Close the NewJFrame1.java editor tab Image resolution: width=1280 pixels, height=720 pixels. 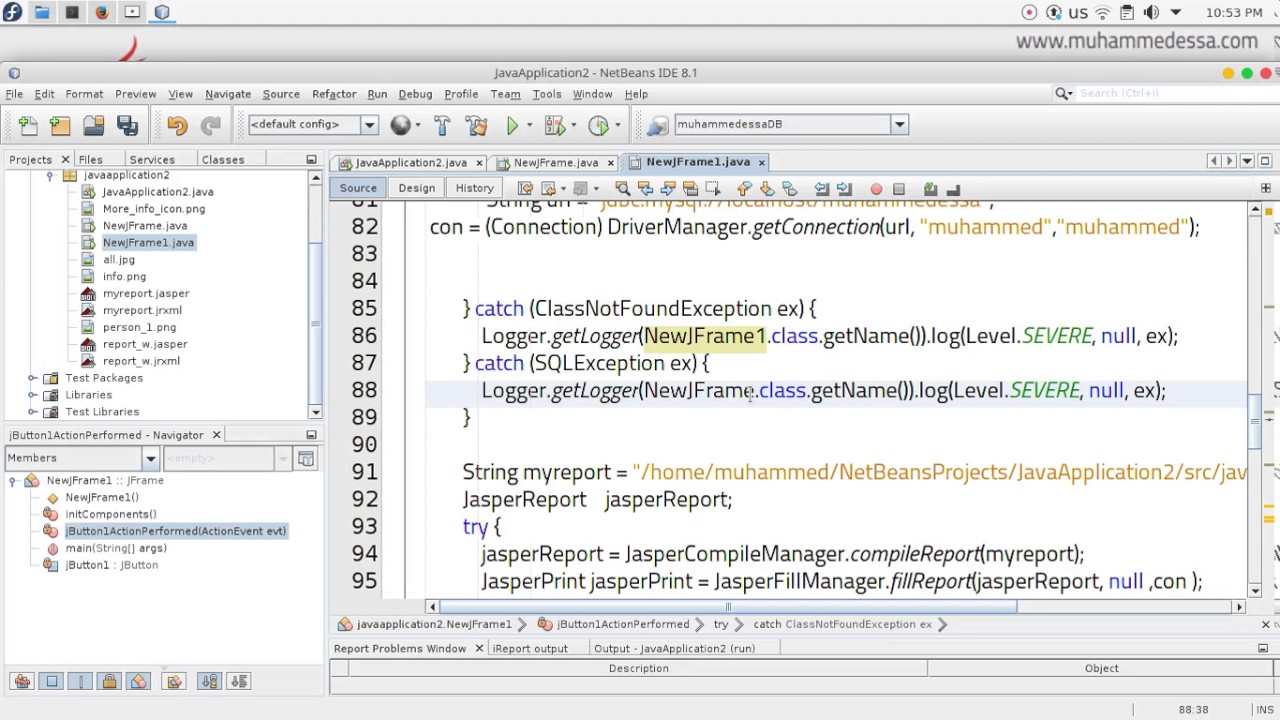coord(761,162)
